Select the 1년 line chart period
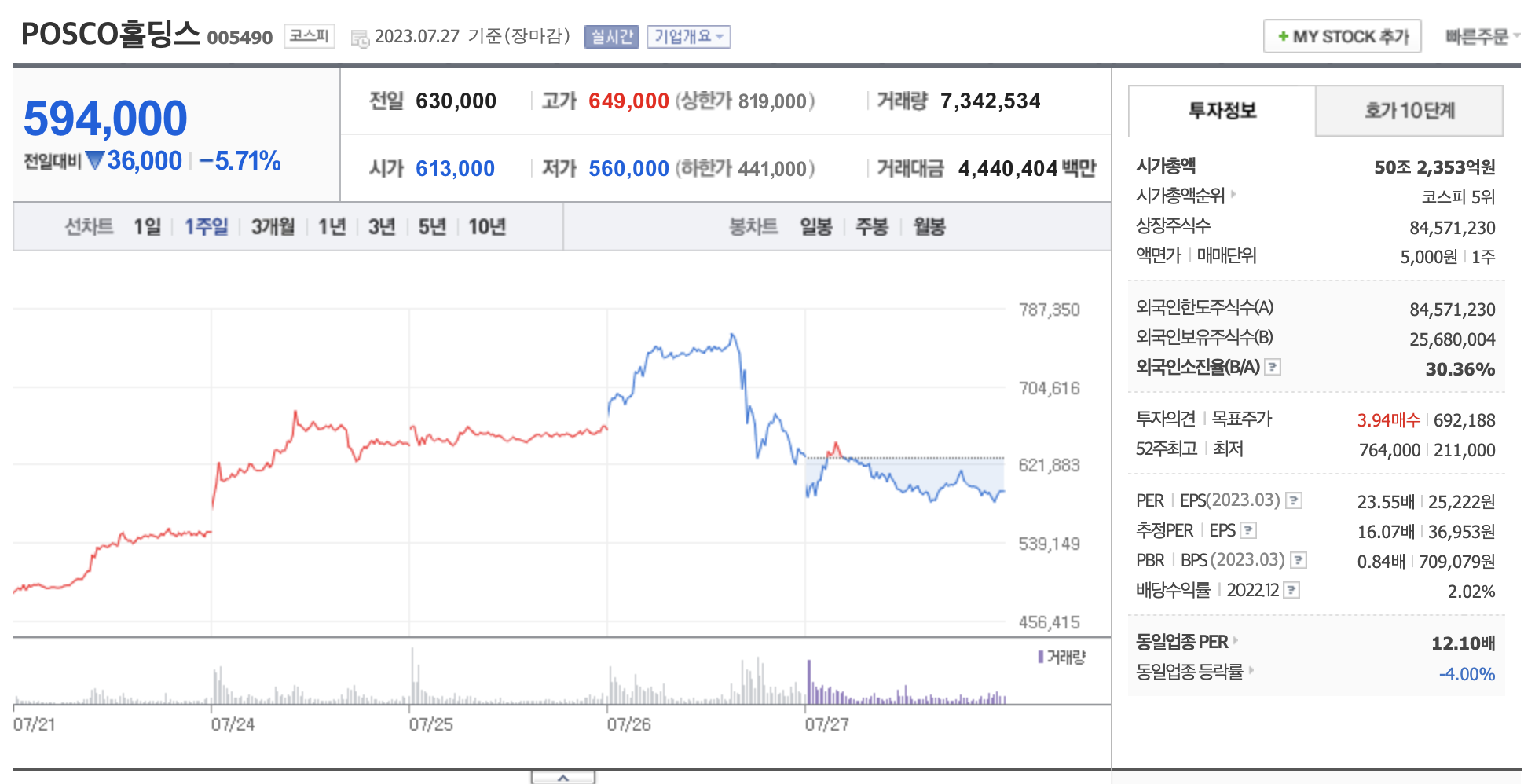This screenshot has height=784, width=1535. (332, 227)
